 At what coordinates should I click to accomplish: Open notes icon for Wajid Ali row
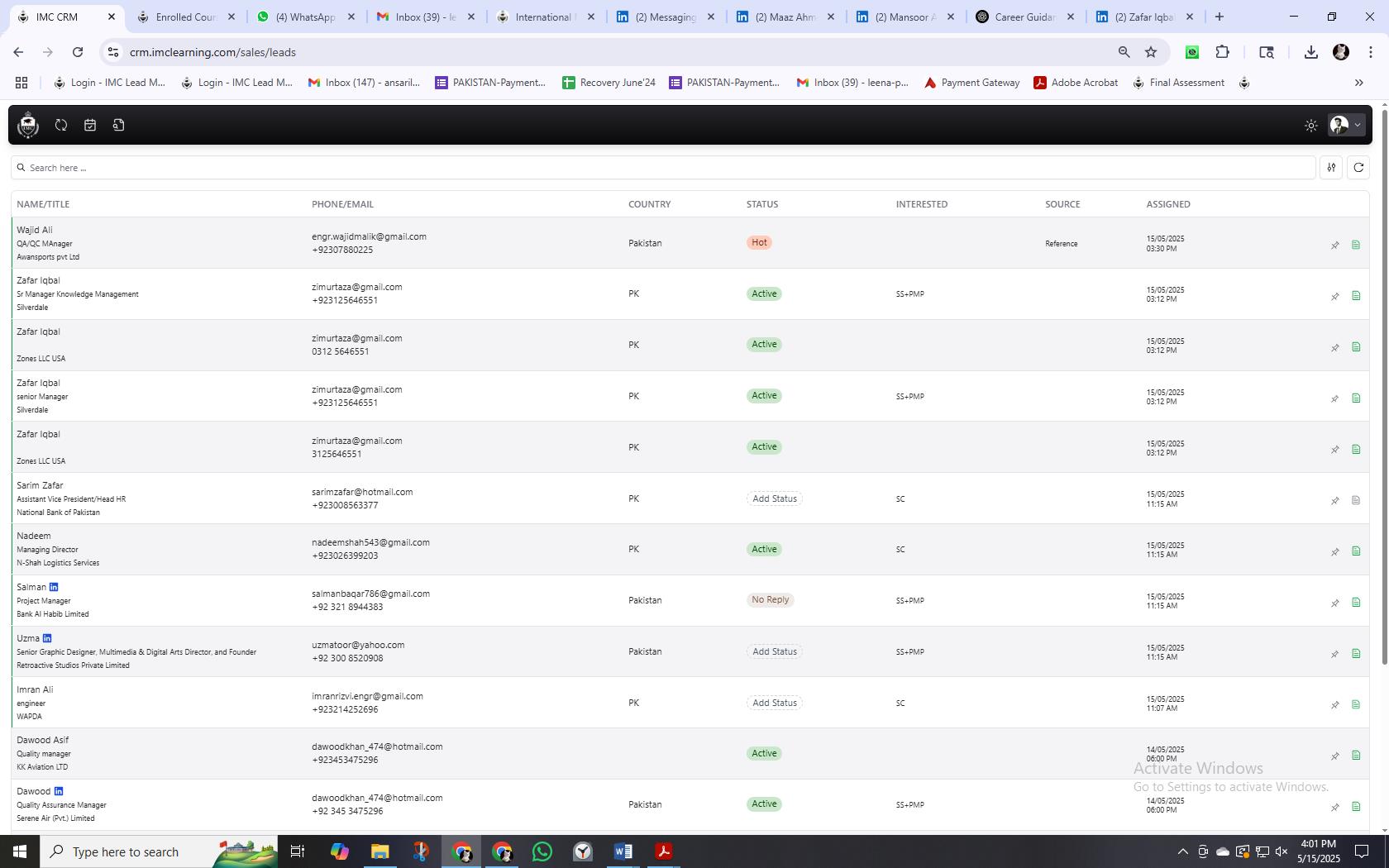click(1356, 245)
